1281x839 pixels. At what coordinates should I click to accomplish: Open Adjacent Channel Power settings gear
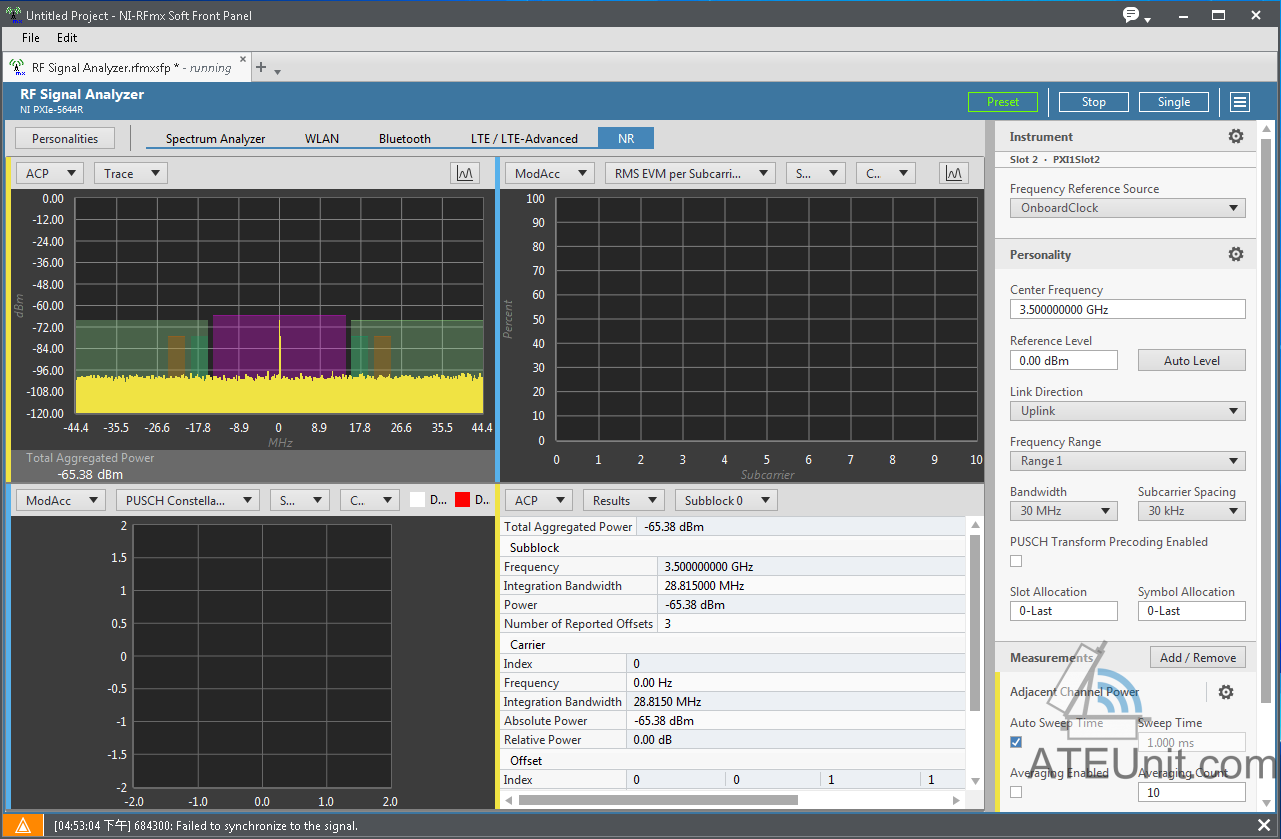pyautogui.click(x=1226, y=692)
